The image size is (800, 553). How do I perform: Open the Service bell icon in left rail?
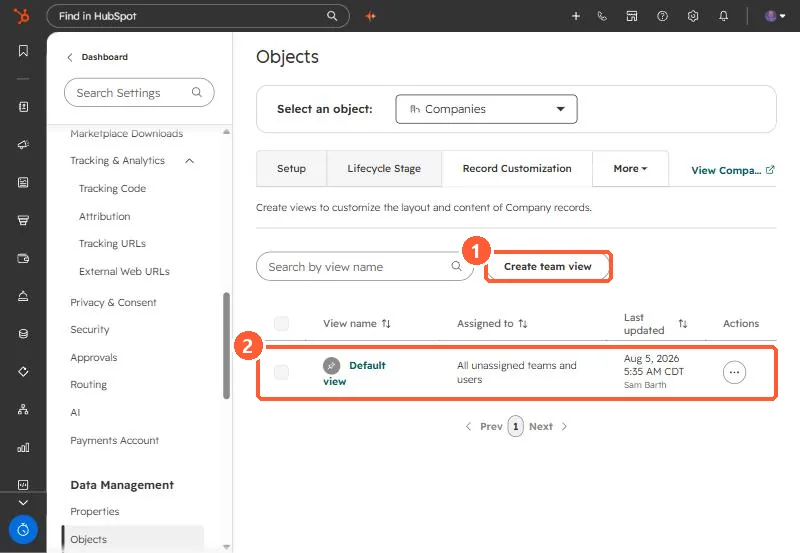point(23,296)
